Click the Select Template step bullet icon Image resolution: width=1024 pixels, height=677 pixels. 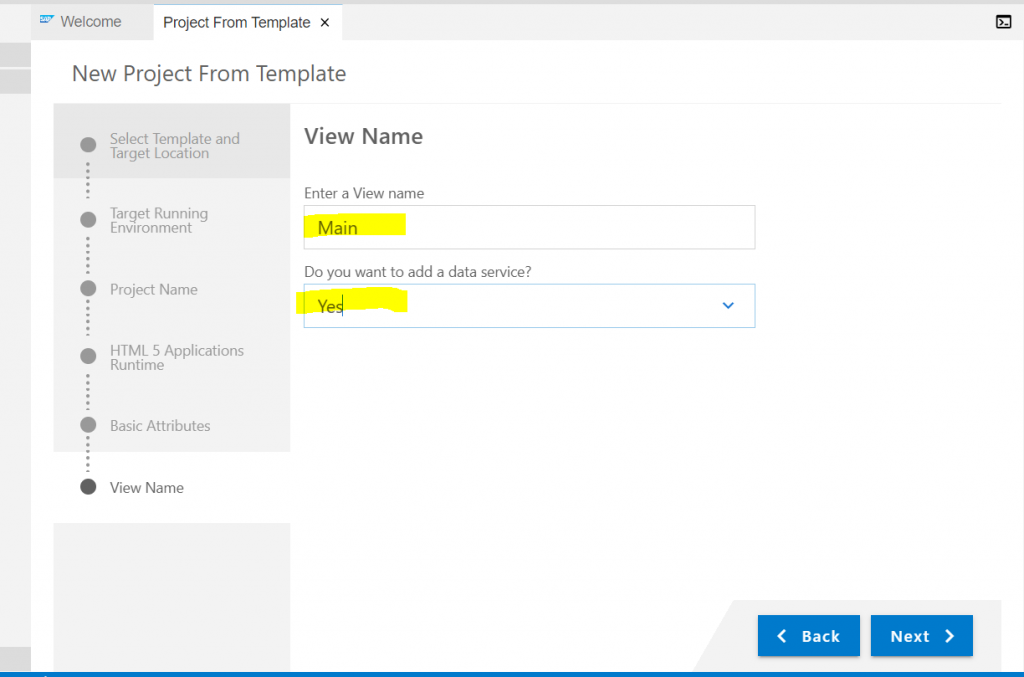point(88,144)
